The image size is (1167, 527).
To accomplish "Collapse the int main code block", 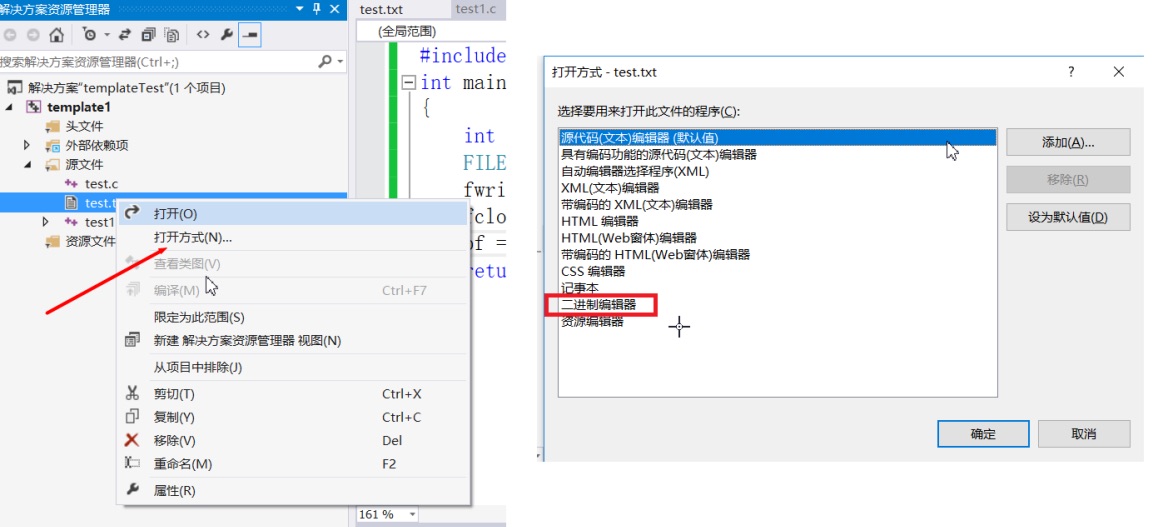I will click(408, 82).
